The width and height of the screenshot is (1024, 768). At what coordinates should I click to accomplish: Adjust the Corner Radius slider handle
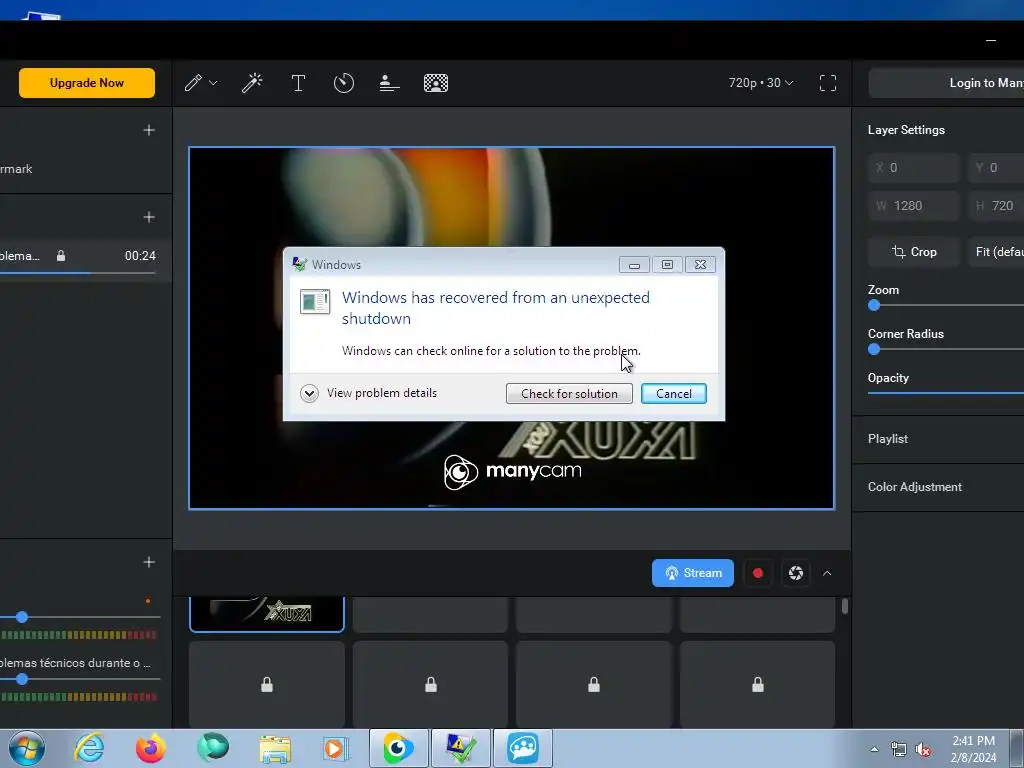pos(874,349)
